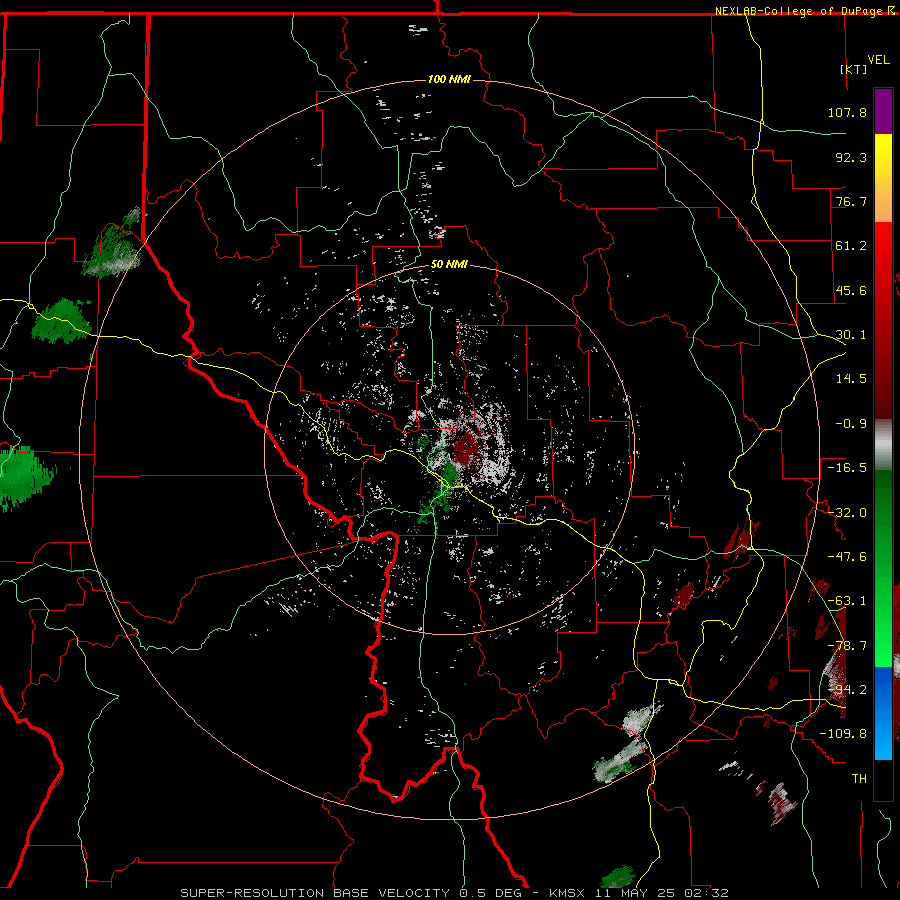Screen dimensions: 900x900
Task: Click the 50 NMI range ring label
Action: click(449, 265)
